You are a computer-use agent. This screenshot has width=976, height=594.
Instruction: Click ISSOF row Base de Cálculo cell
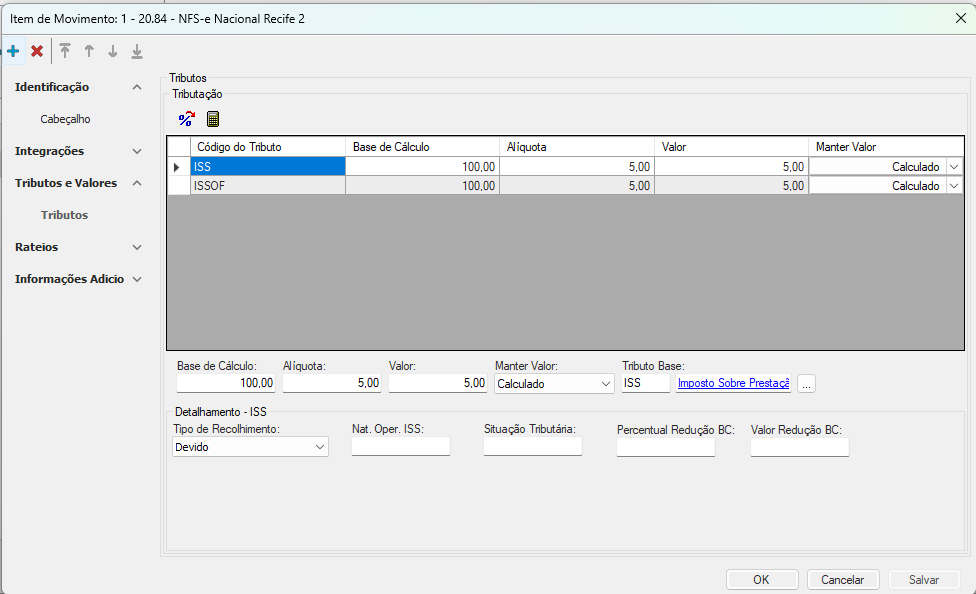tap(423, 186)
